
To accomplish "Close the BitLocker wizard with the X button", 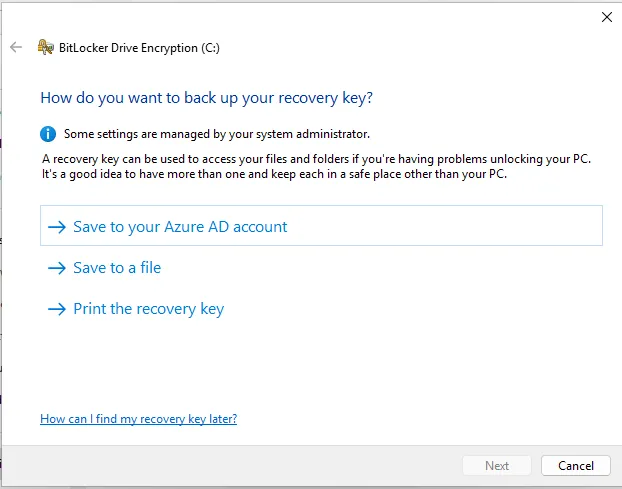I will [x=606, y=16].
